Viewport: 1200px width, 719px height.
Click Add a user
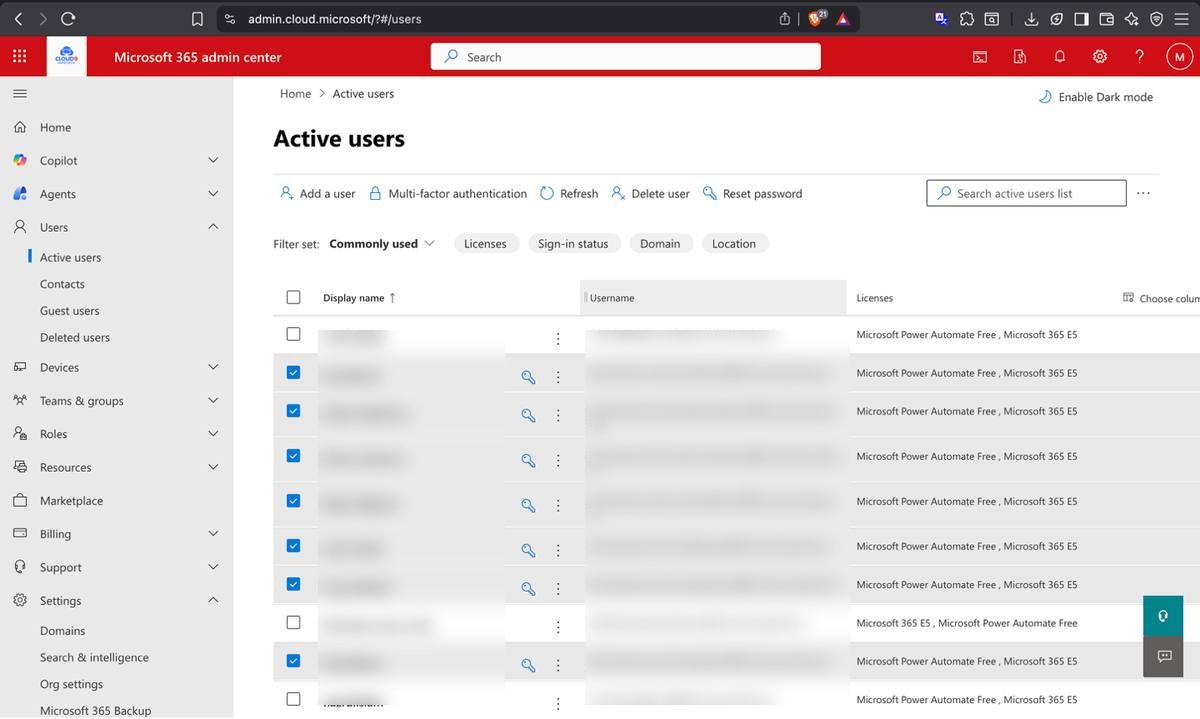317,193
